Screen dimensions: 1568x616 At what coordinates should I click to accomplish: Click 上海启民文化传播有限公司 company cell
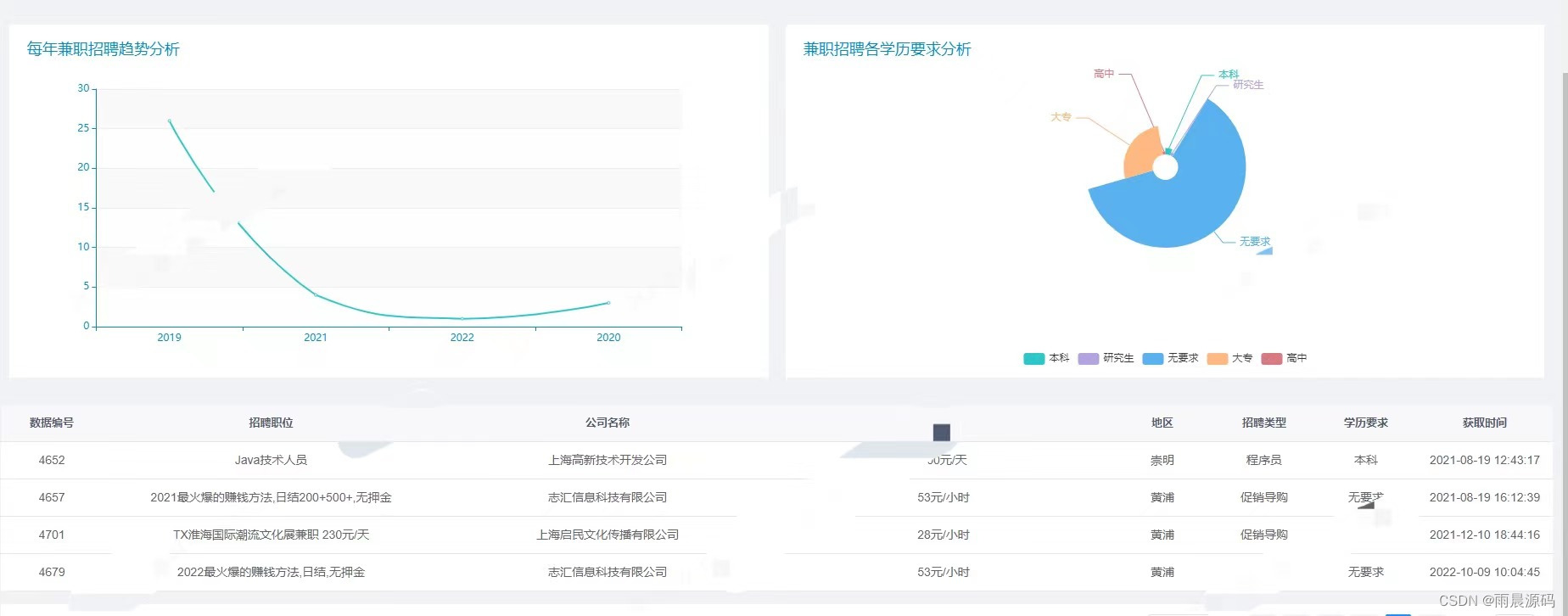608,535
